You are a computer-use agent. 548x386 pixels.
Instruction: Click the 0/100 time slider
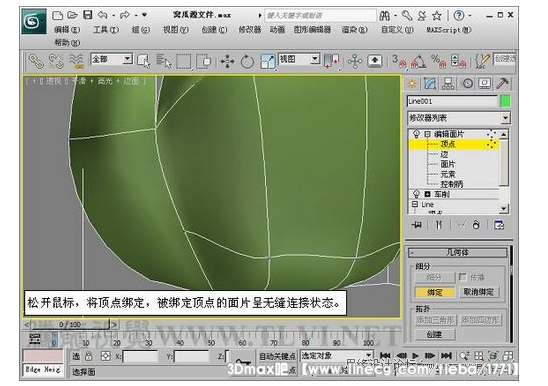pyautogui.click(x=70, y=324)
